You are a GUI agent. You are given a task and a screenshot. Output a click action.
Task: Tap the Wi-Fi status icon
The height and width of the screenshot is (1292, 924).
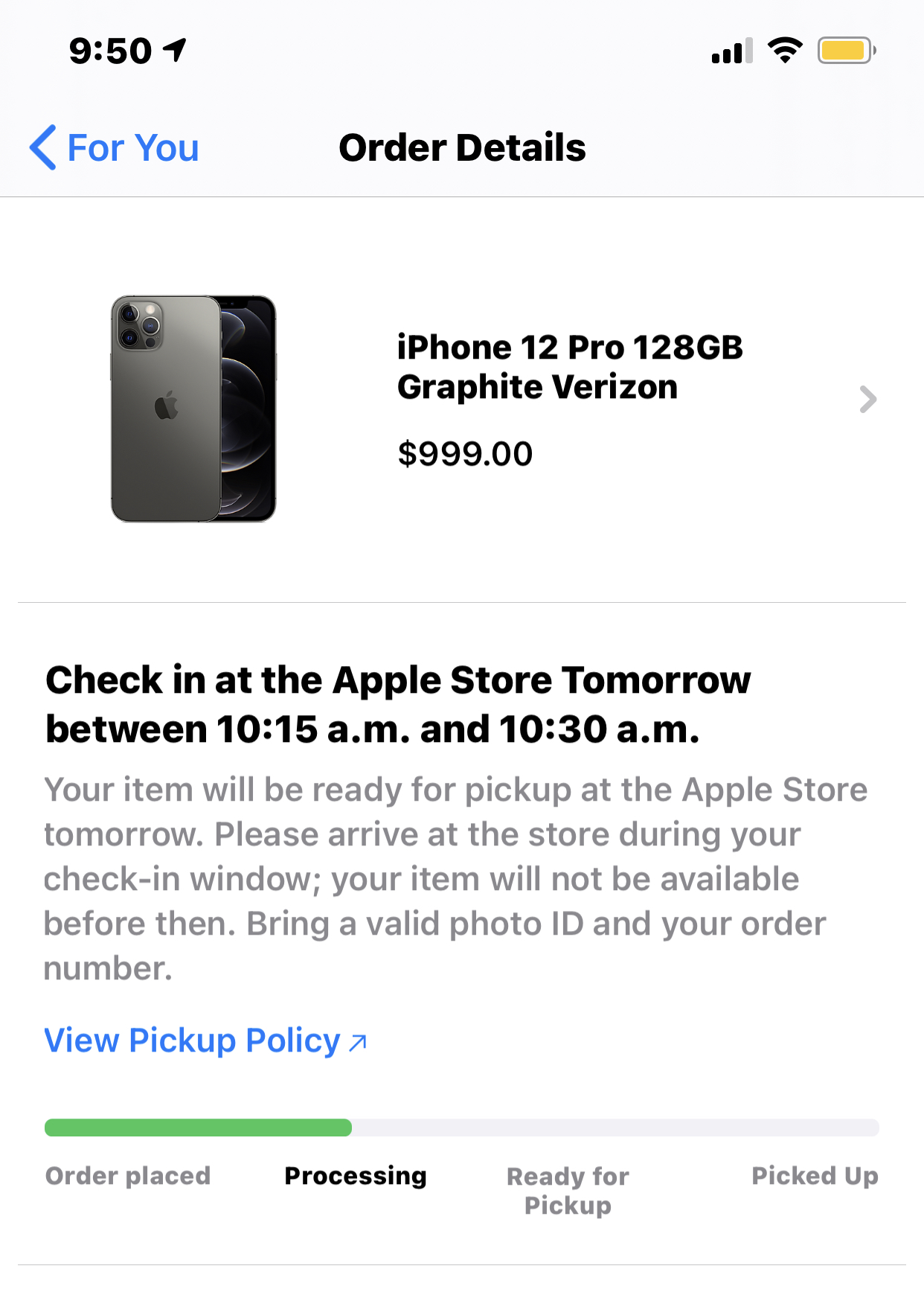tap(785, 51)
